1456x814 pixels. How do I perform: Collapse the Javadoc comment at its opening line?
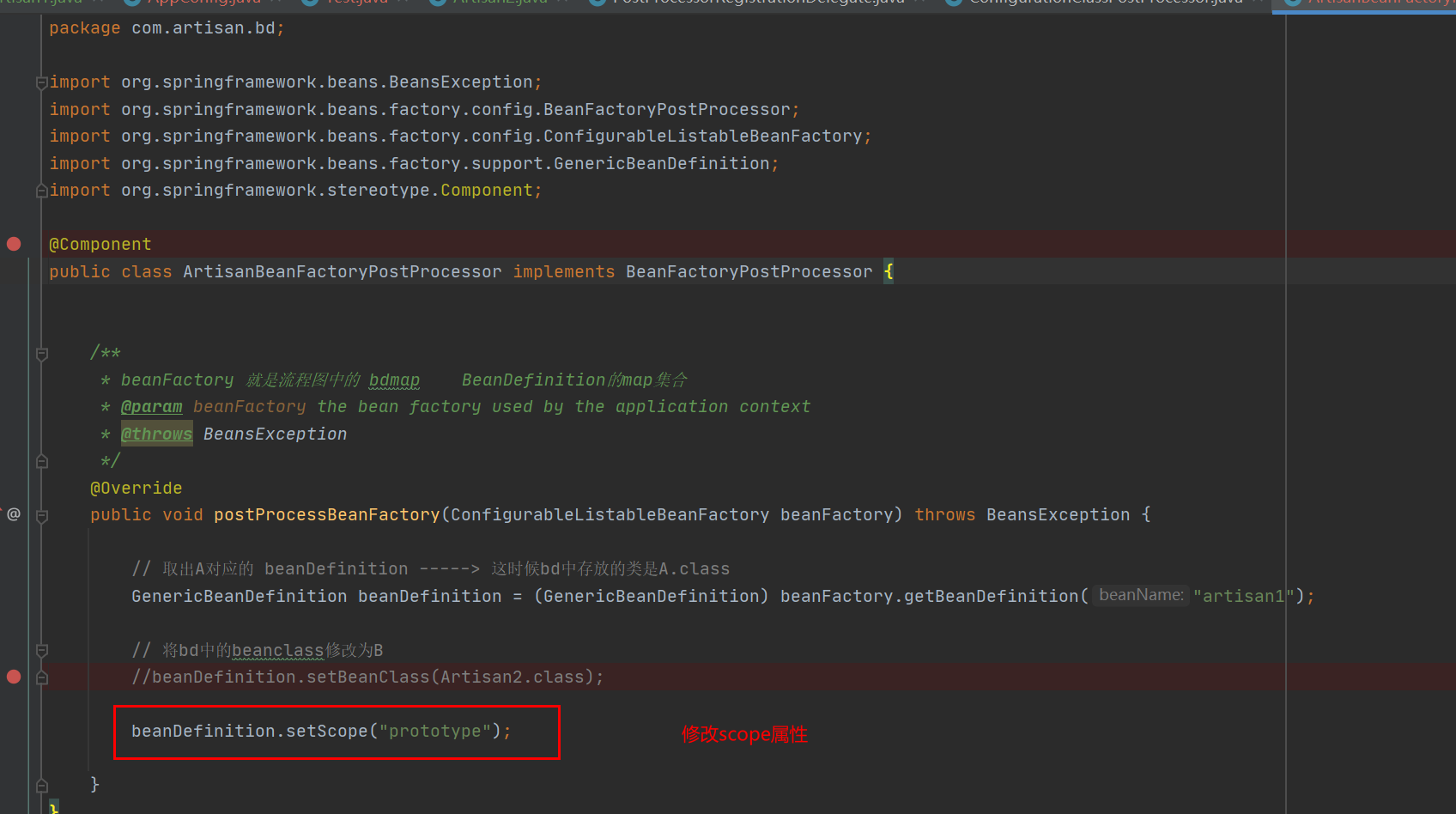point(41,353)
